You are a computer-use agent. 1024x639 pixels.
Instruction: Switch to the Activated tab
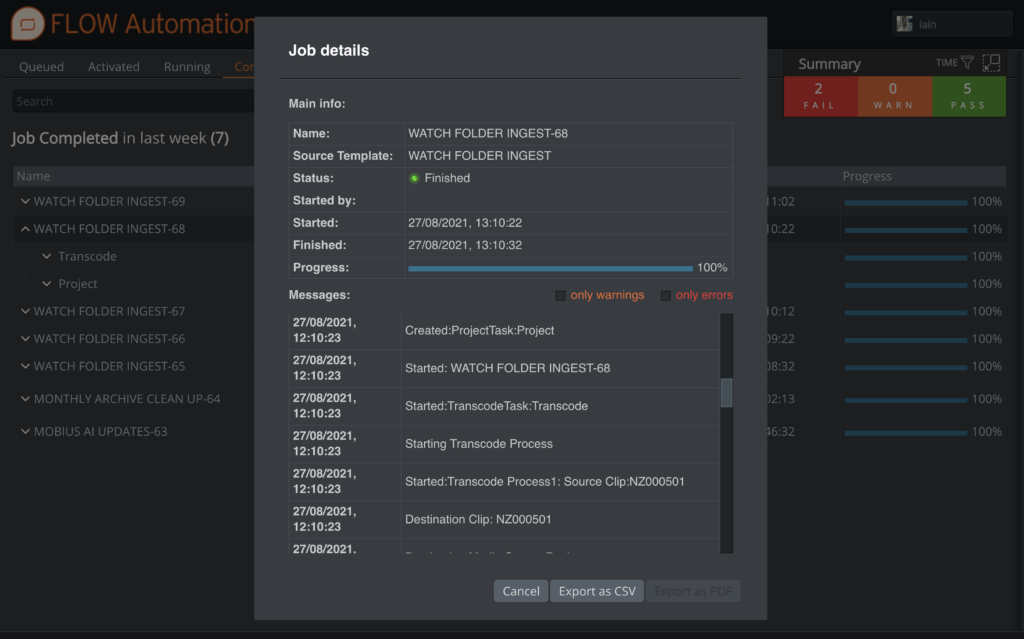pos(114,67)
